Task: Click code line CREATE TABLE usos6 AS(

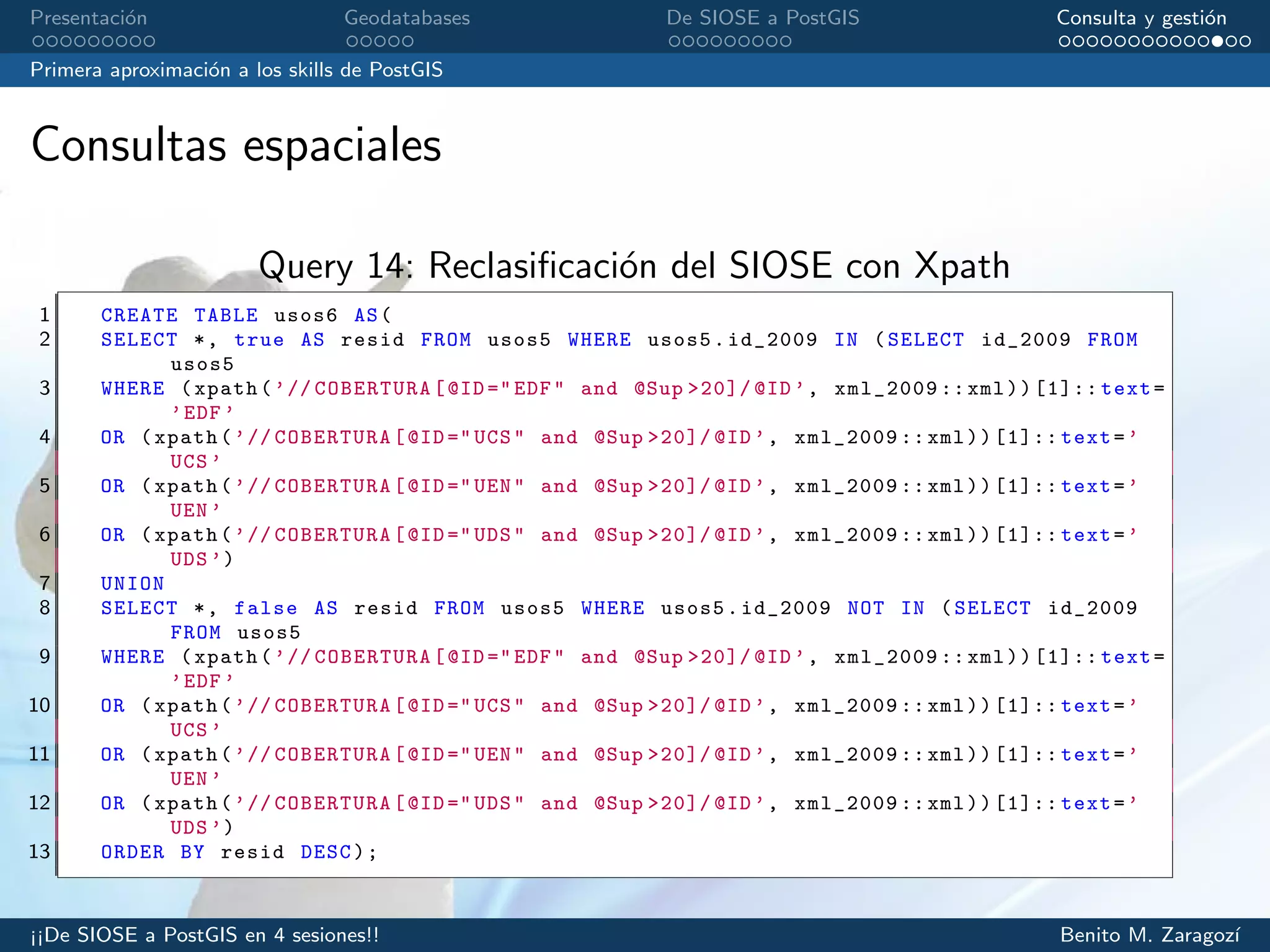Action: tap(246, 315)
